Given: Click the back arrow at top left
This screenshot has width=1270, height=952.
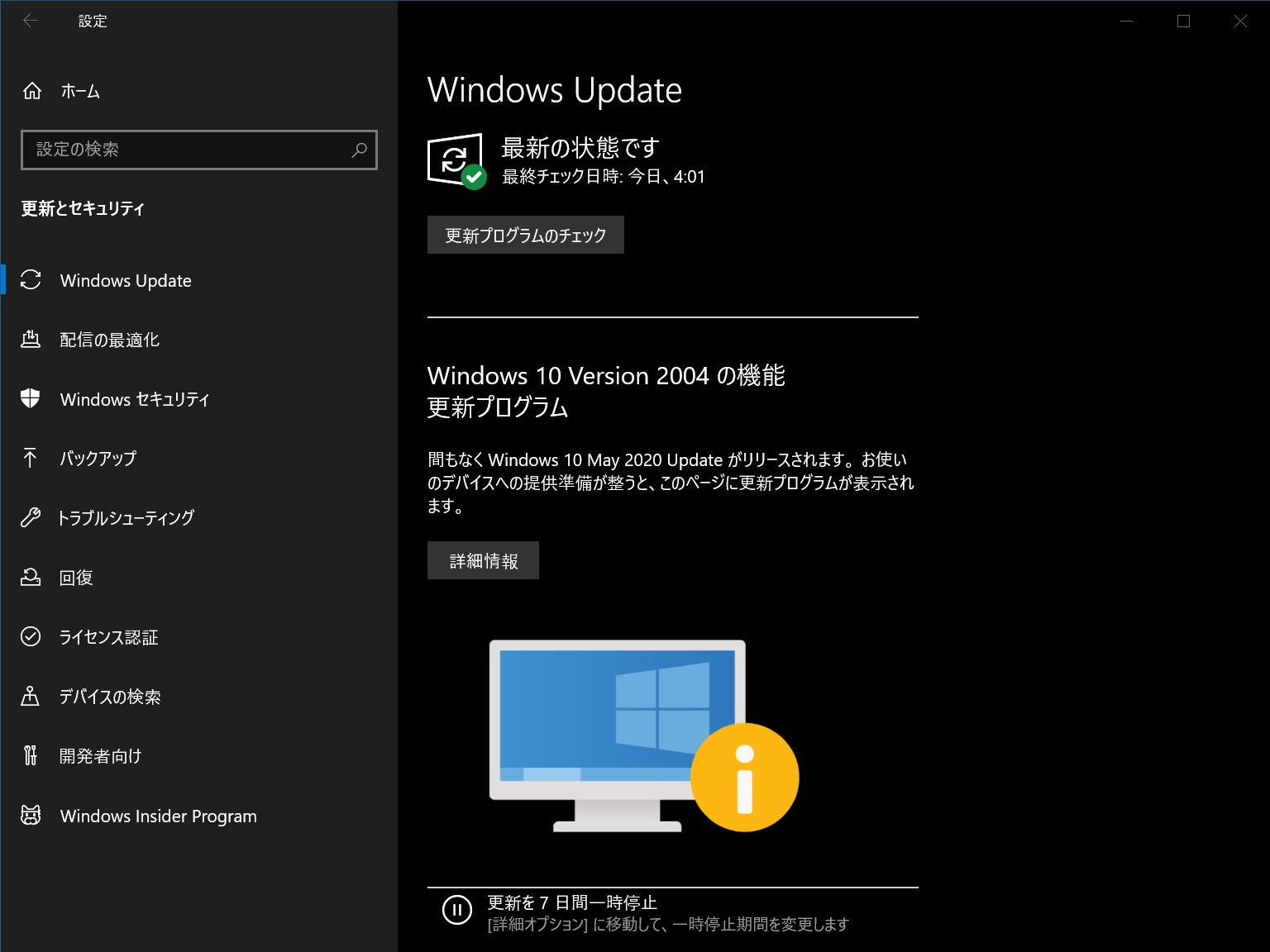Looking at the screenshot, I should (31, 21).
